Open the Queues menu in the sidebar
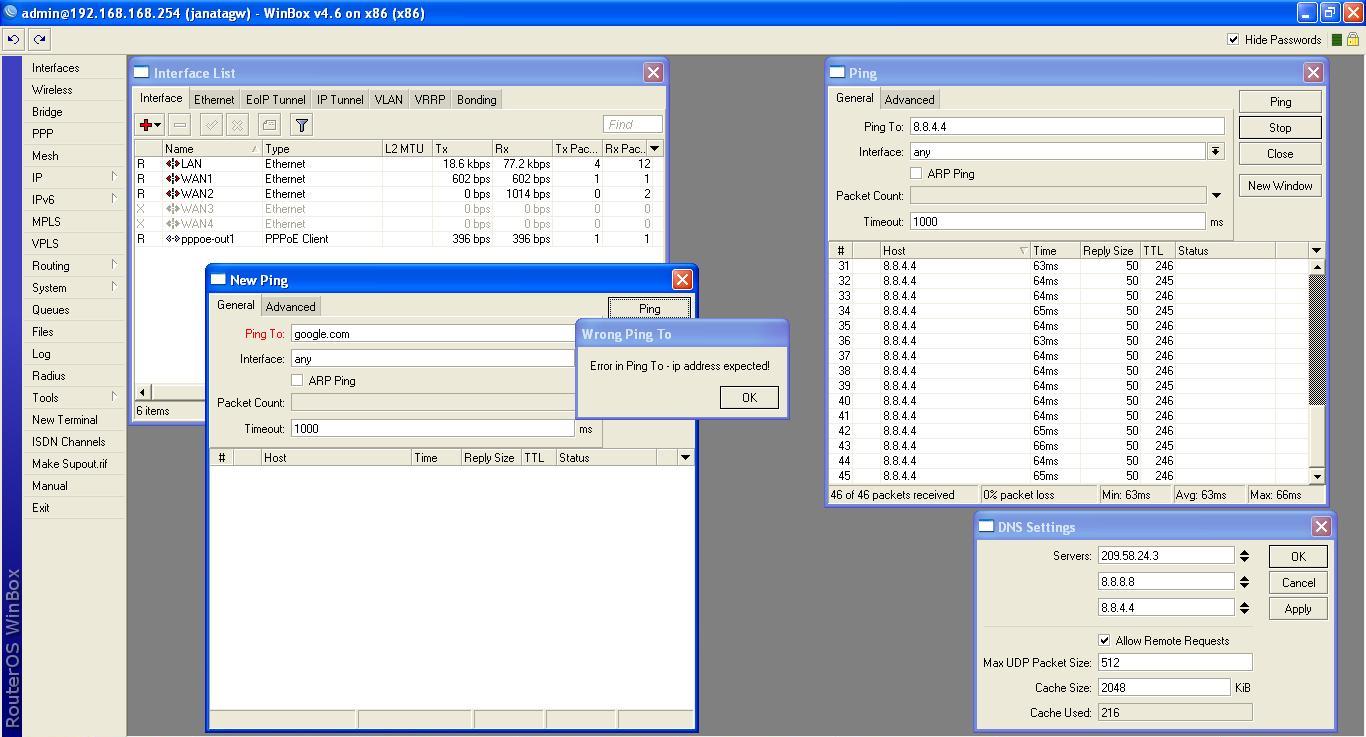Screen dimensions: 1366x737 [50, 310]
